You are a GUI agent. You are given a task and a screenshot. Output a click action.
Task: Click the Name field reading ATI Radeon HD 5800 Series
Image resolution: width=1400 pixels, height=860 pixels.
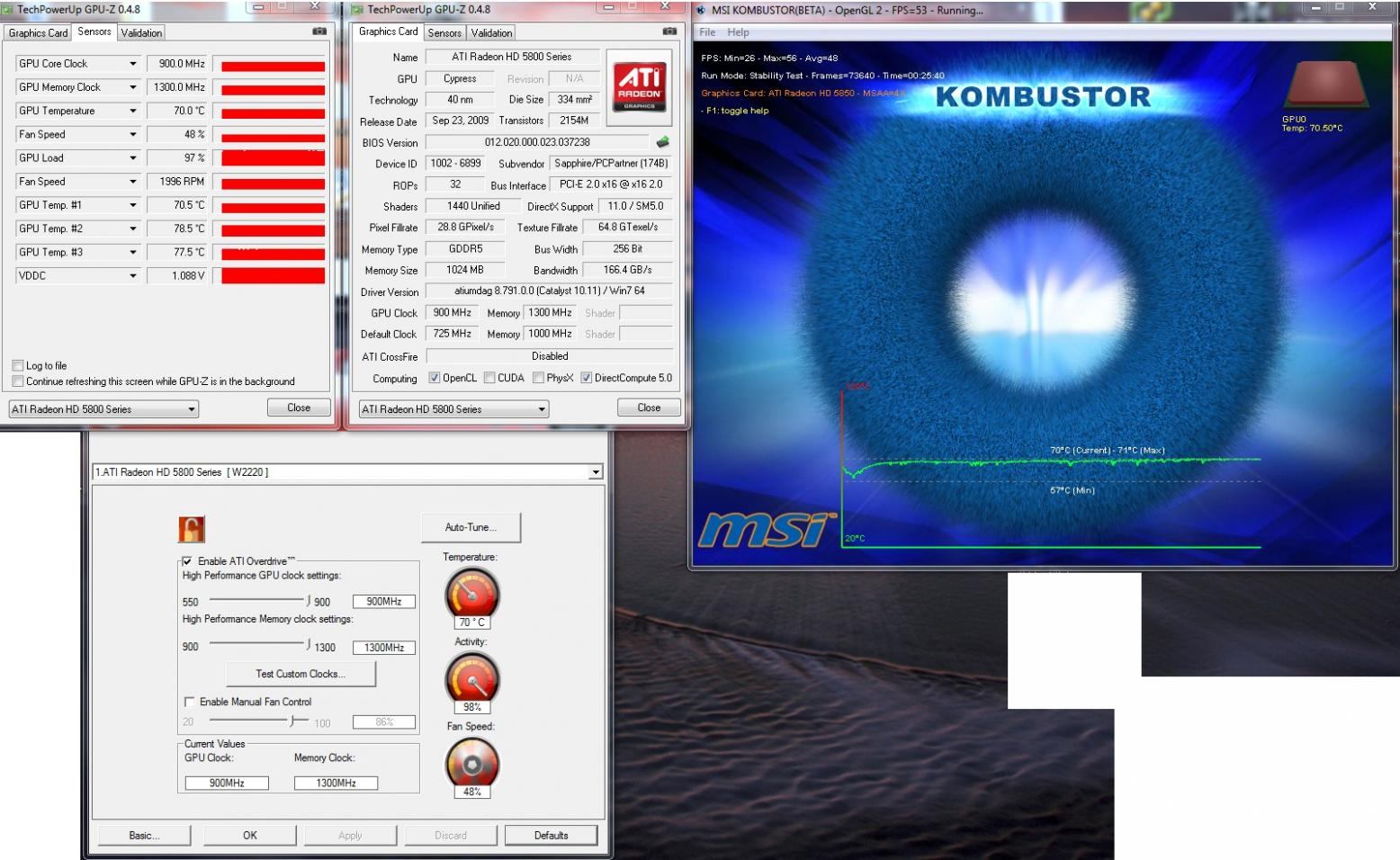511,57
